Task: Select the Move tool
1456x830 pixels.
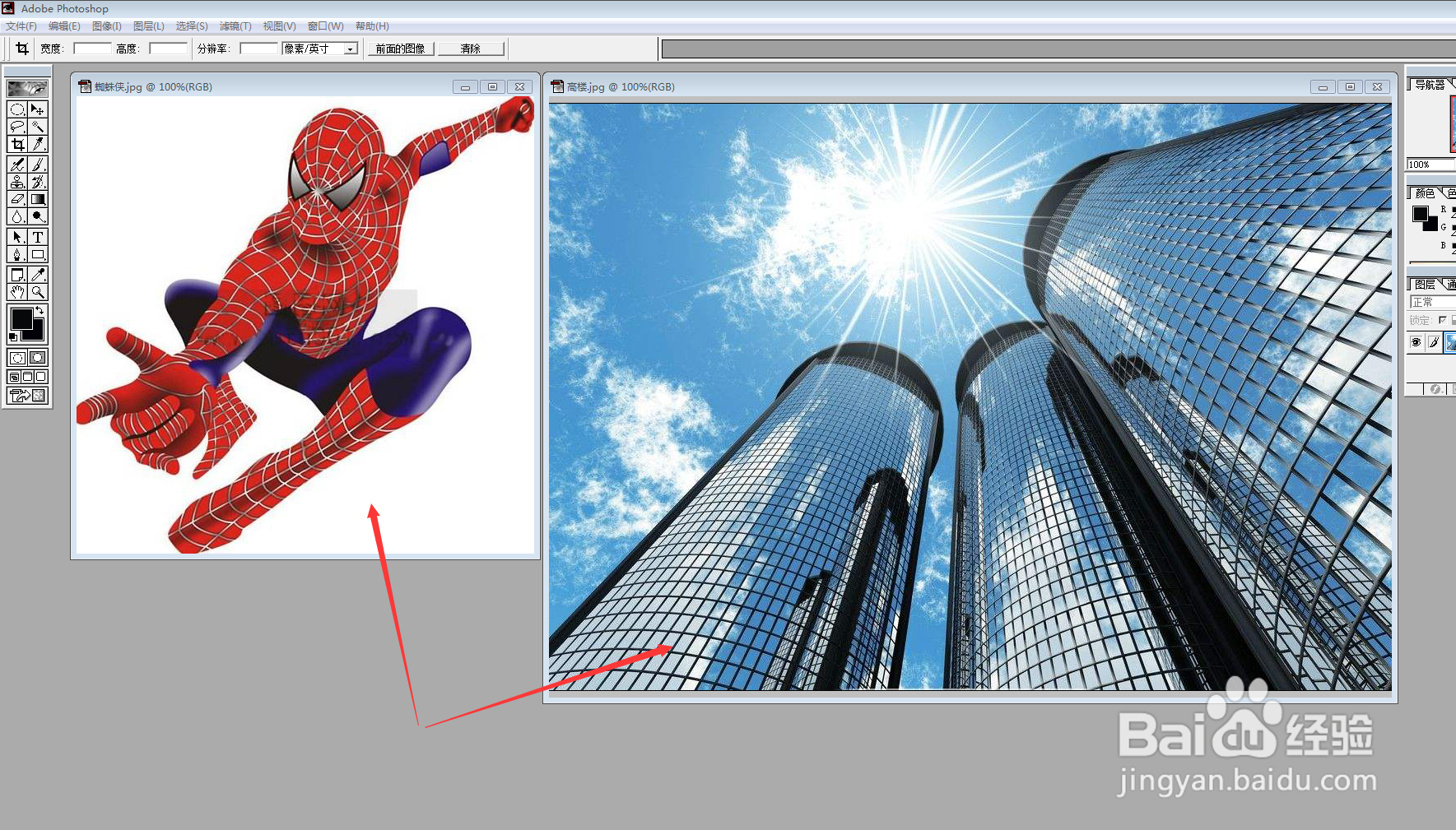Action: point(38,109)
